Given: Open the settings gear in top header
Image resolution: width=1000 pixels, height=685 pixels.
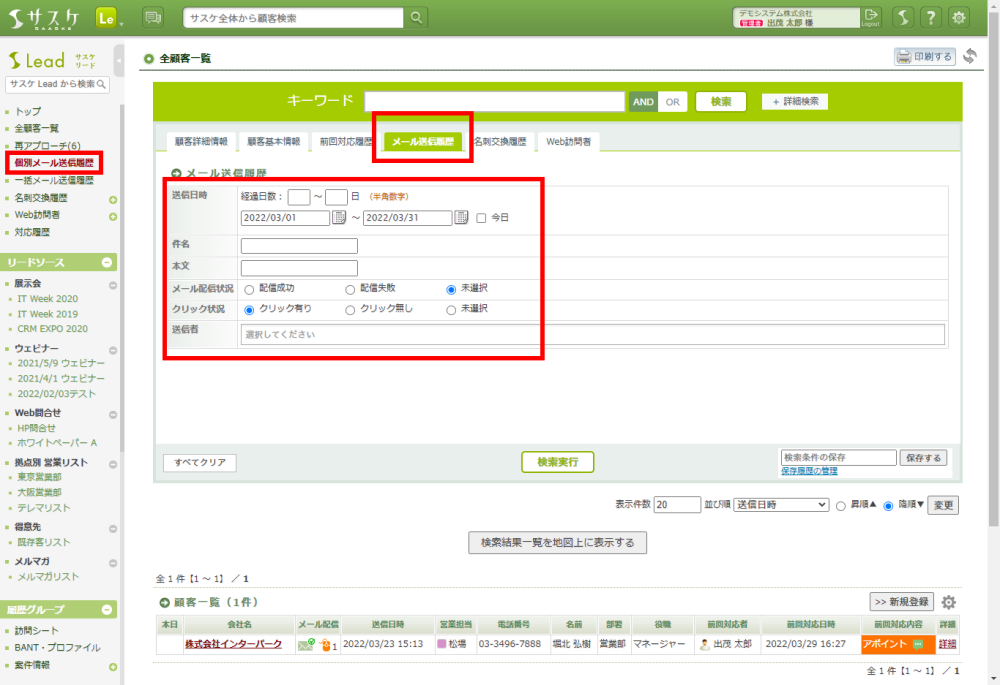Looking at the screenshot, I should (959, 18).
